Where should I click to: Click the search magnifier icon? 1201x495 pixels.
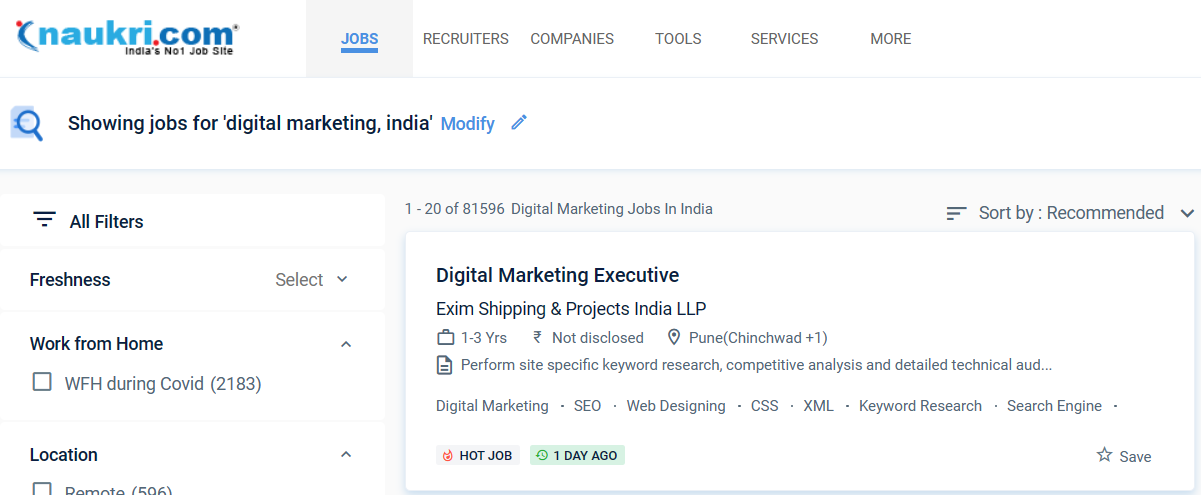coord(28,123)
